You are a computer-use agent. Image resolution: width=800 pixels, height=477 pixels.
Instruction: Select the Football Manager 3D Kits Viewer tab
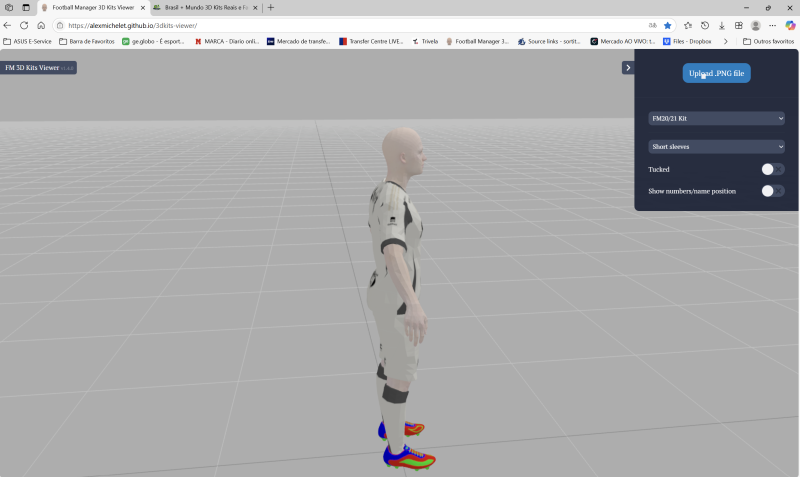tap(90, 7)
